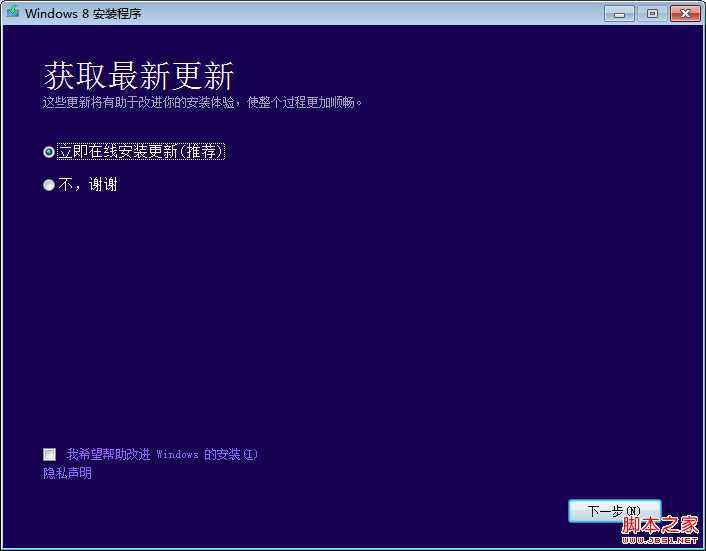Click the subtitle sentence about smoother installation
Image resolution: width=706 pixels, height=551 pixels.
click(x=203, y=103)
